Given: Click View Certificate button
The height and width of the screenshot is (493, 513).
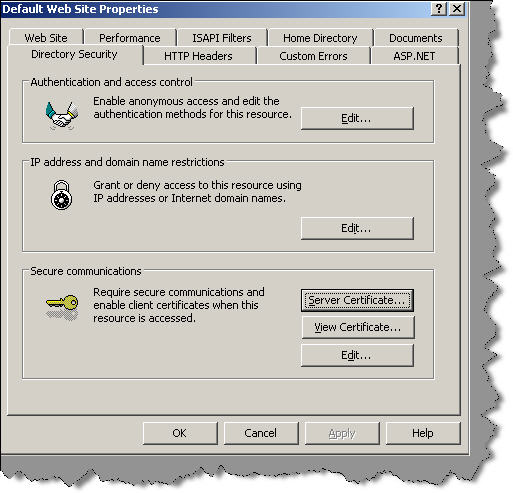Looking at the screenshot, I should [x=358, y=327].
